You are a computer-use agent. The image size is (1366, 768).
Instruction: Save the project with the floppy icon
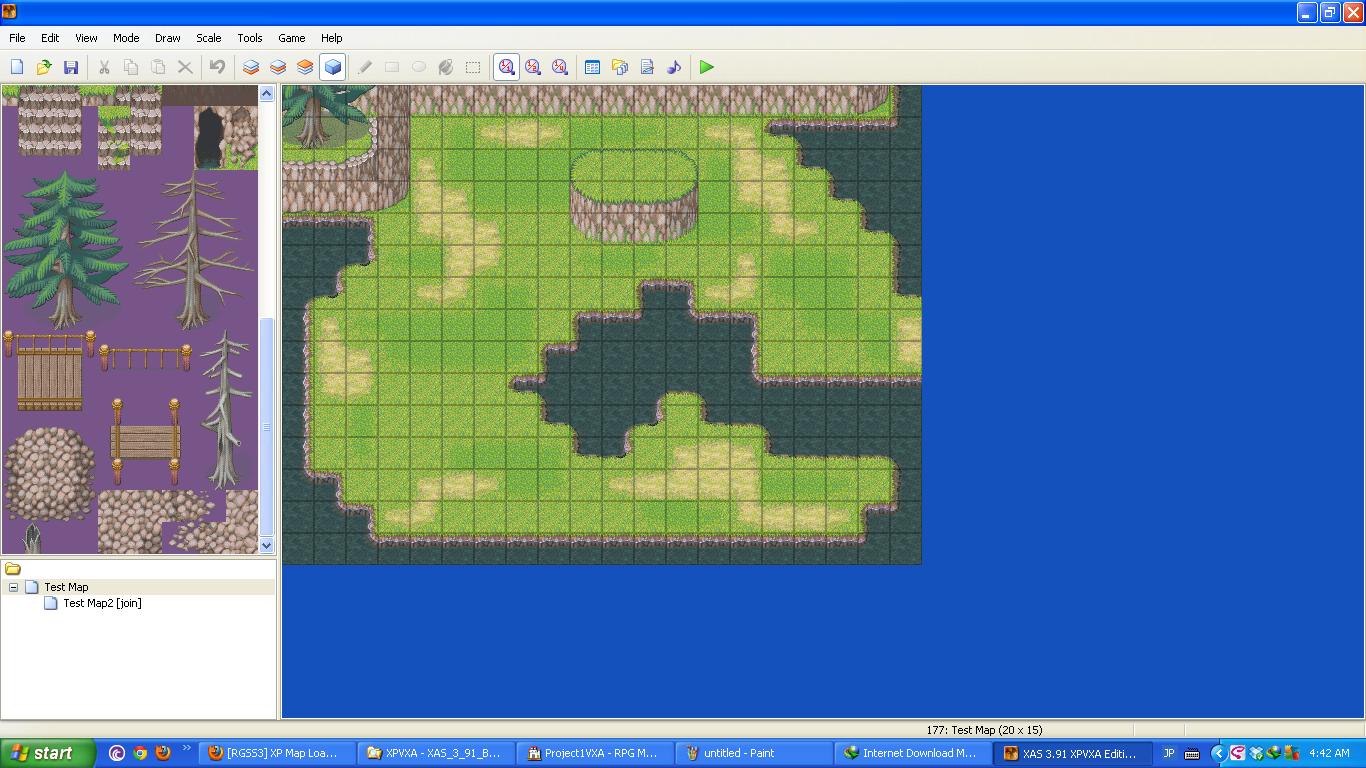click(71, 67)
